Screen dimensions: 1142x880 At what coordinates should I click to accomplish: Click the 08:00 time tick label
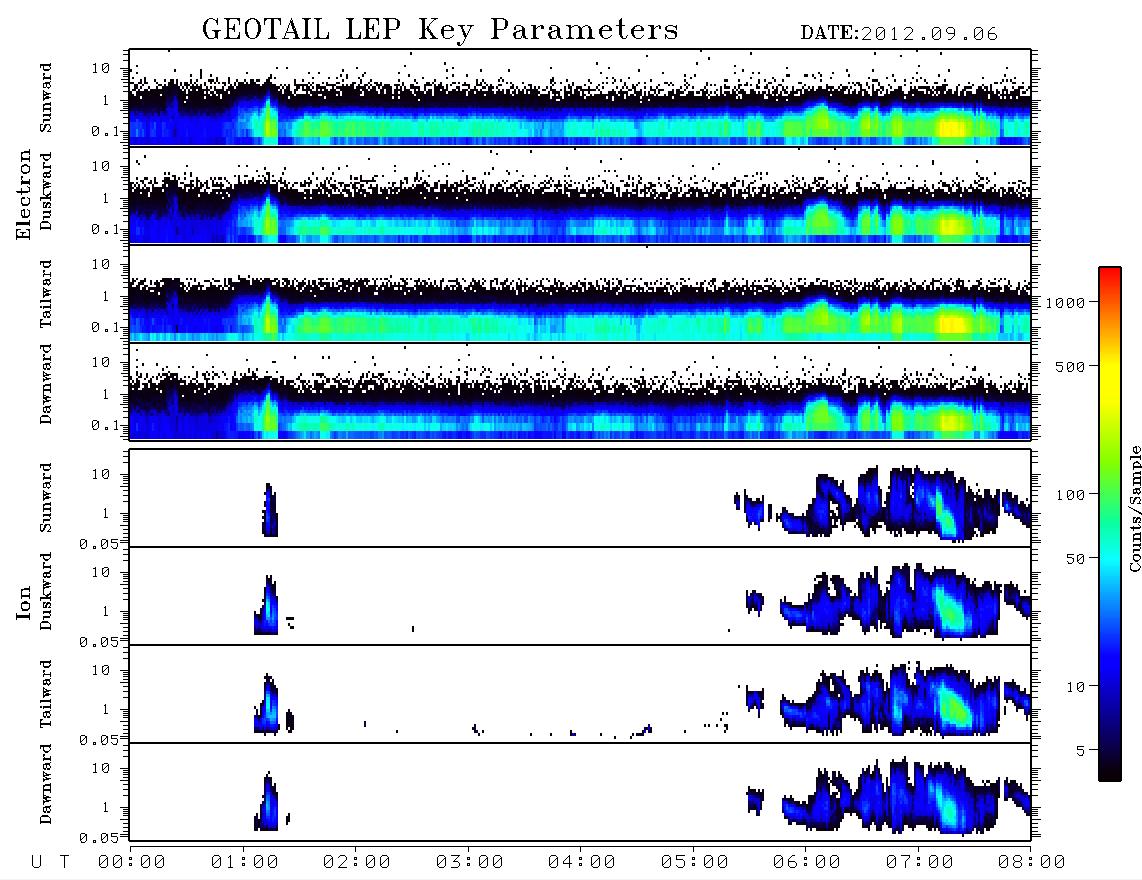[1032, 862]
